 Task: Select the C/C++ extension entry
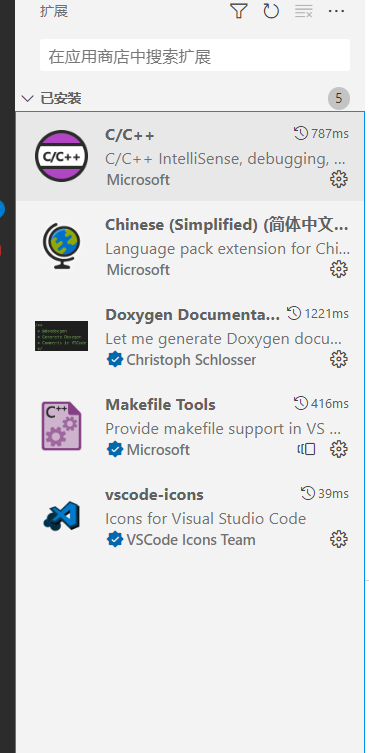[x=190, y=157]
